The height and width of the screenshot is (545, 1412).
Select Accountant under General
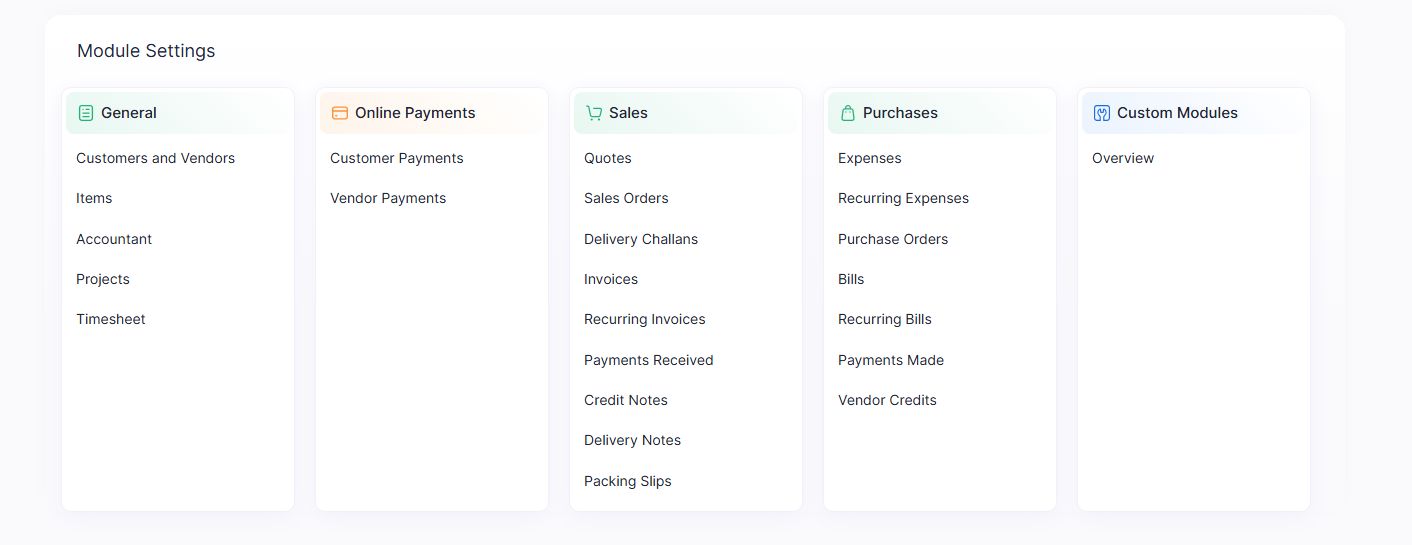click(114, 239)
